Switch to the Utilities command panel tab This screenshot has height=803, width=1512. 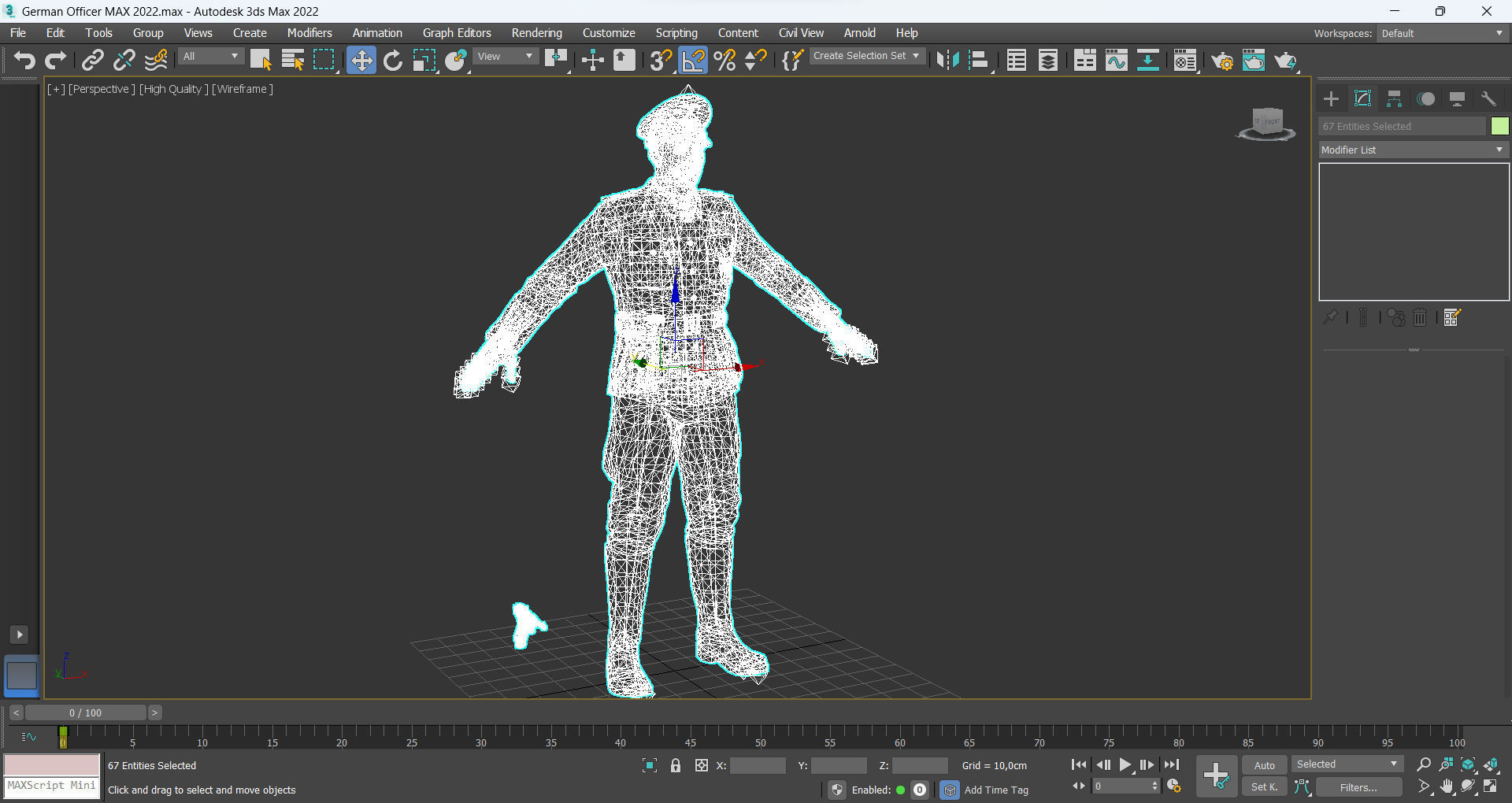[x=1488, y=98]
